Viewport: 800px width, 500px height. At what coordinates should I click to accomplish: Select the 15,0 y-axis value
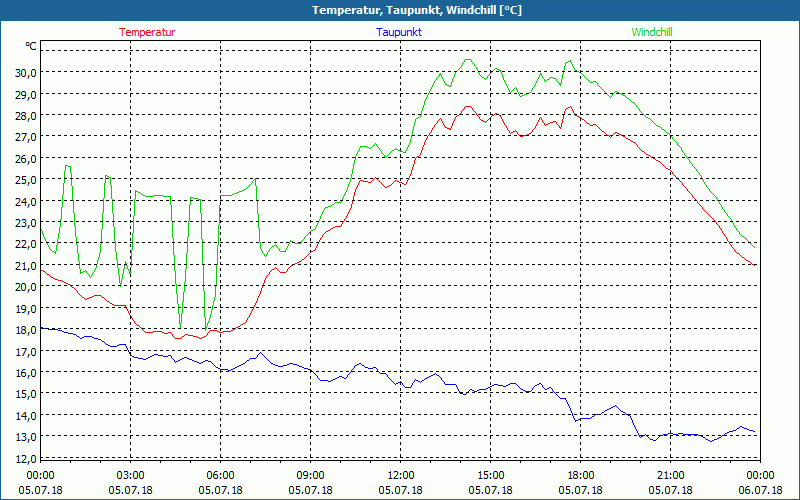(x=26, y=394)
